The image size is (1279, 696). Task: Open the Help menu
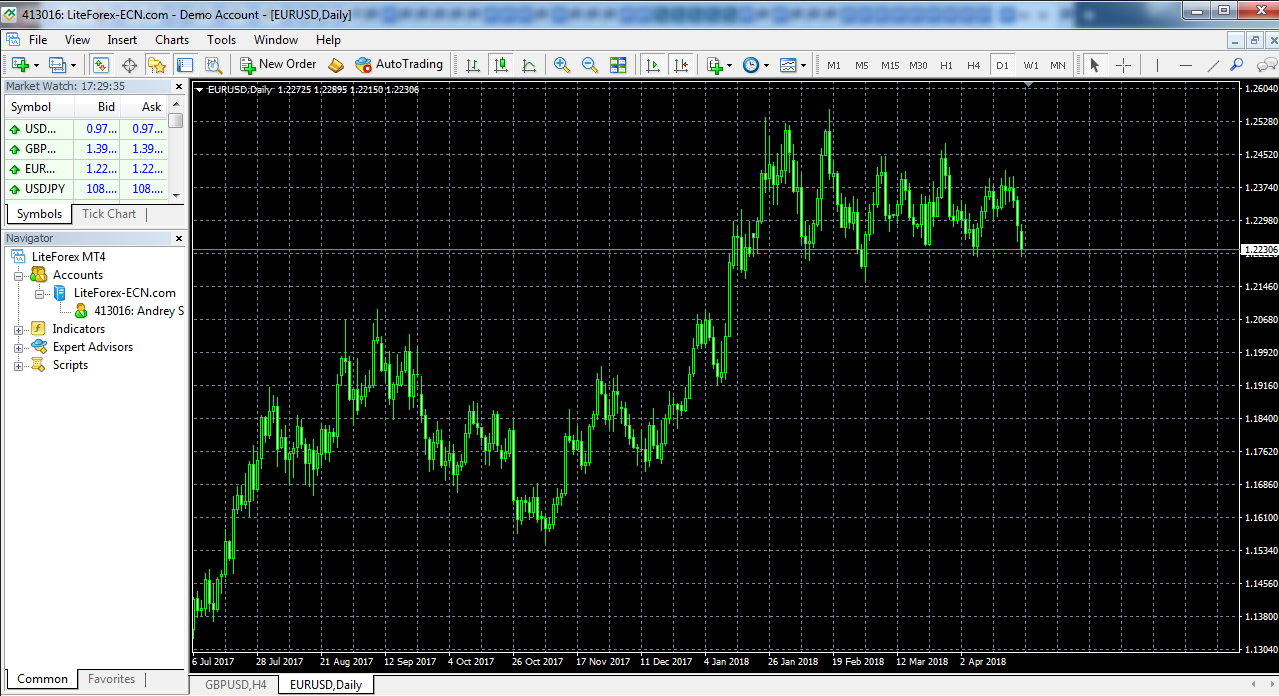point(328,40)
